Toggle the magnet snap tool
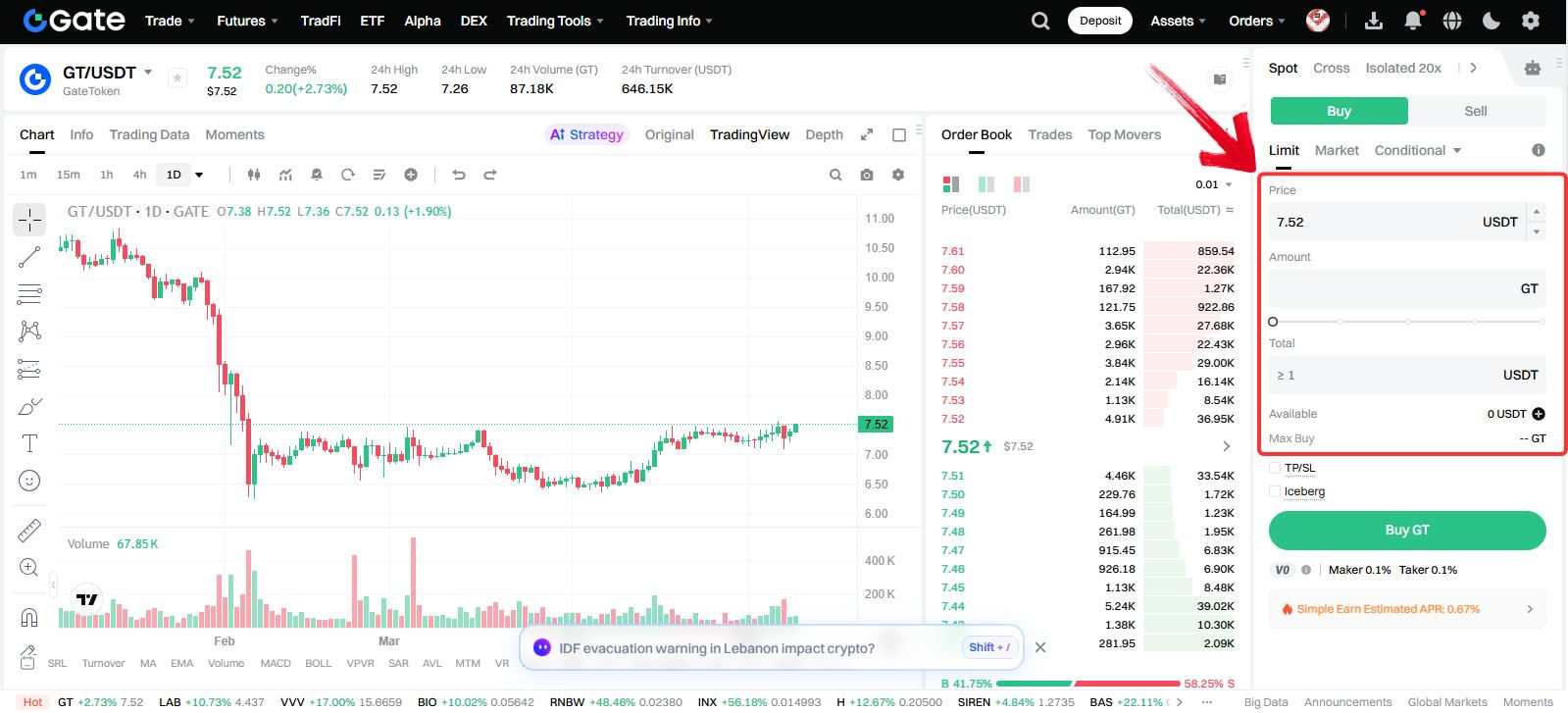This screenshot has width=1568, height=713. click(x=29, y=617)
